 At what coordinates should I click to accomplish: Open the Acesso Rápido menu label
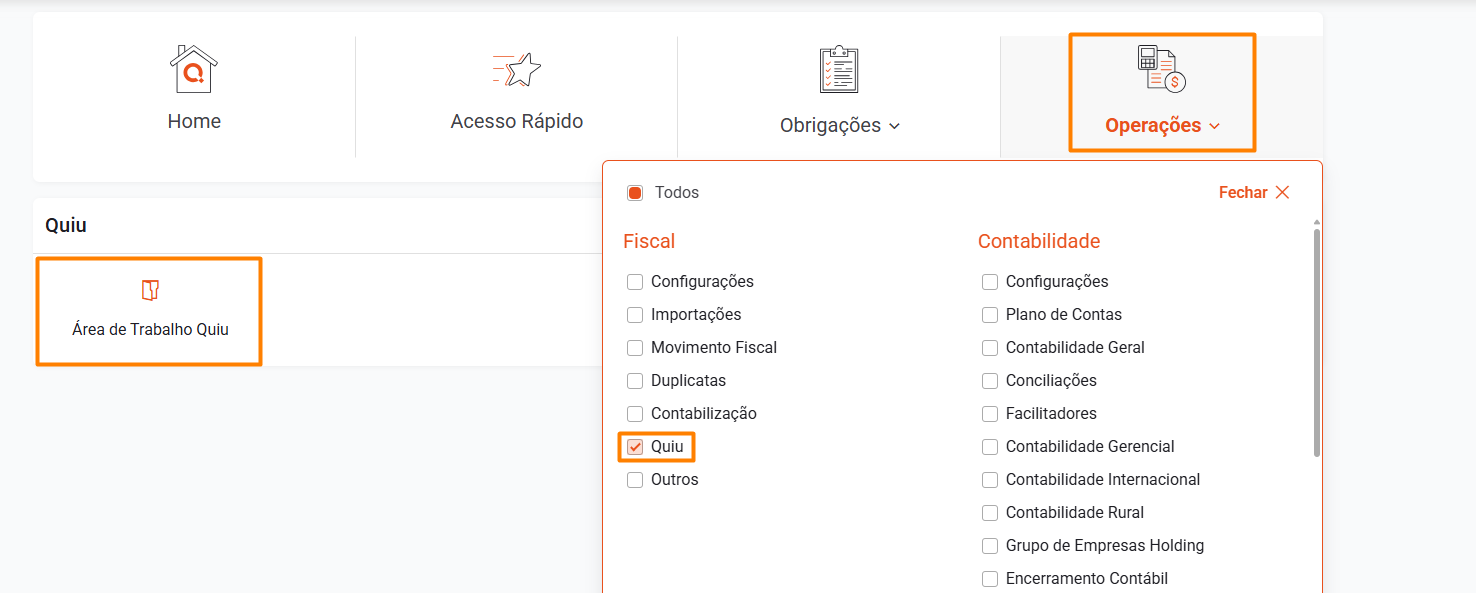pos(517,121)
